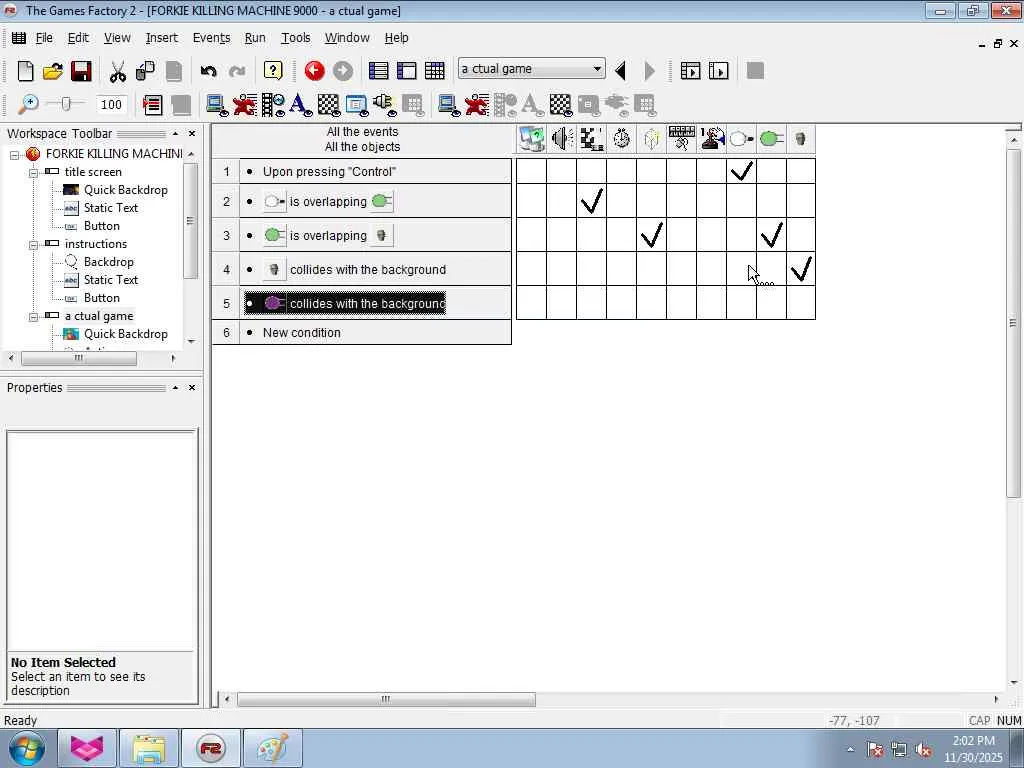Open the Edit menu
This screenshot has width=1024, height=768.
point(78,38)
